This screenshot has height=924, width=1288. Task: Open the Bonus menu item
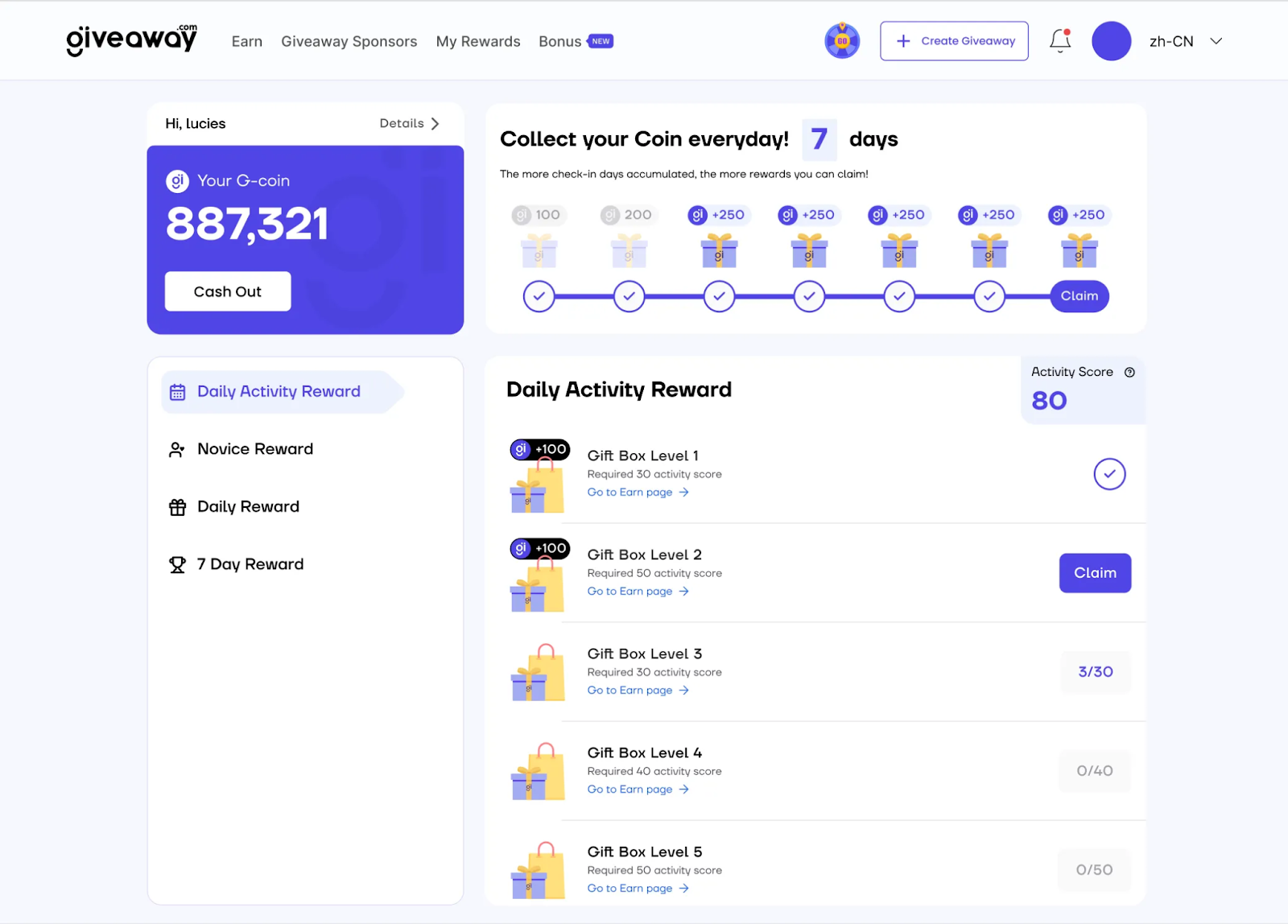click(560, 41)
